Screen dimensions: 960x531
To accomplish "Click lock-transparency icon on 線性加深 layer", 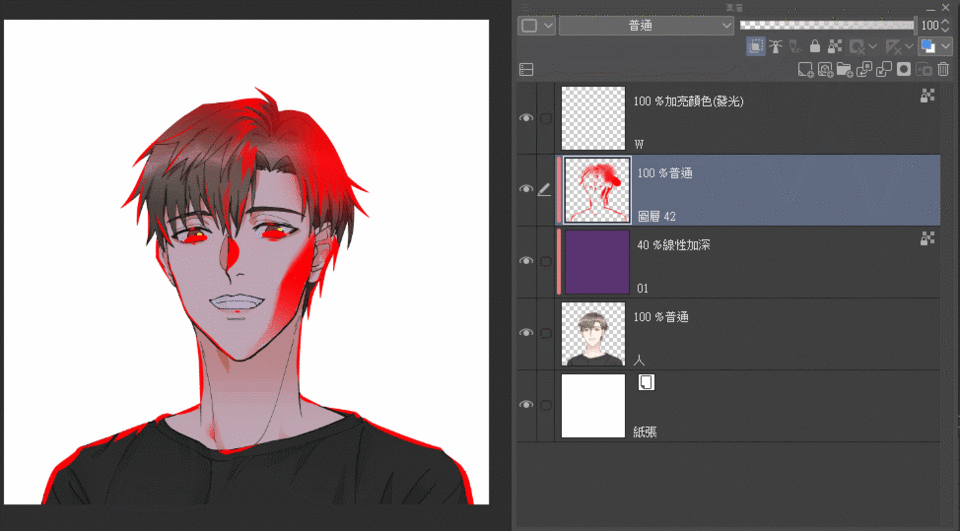I will 928,239.
